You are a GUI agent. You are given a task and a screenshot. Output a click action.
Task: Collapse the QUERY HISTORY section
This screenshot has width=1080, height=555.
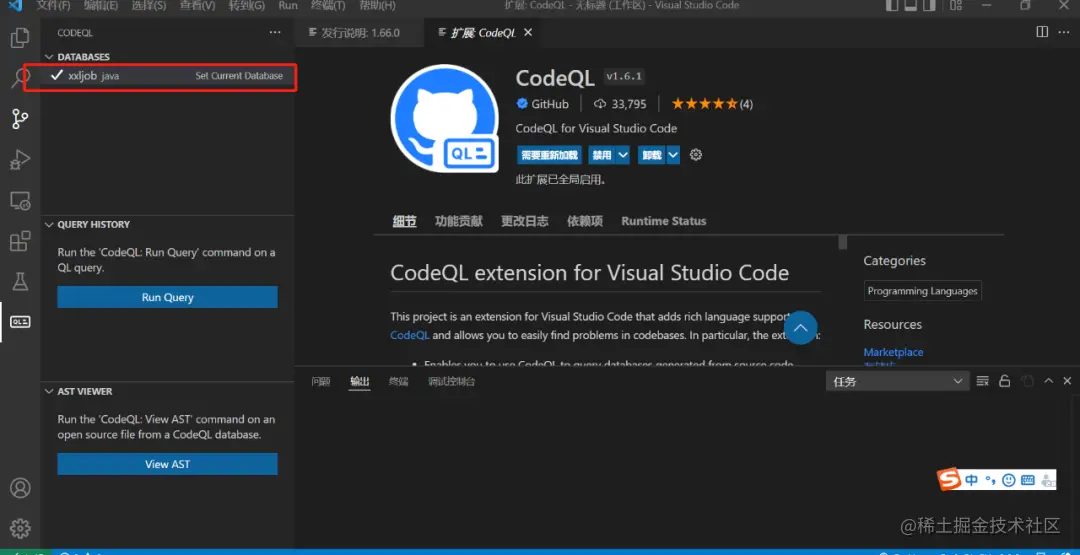click(49, 224)
